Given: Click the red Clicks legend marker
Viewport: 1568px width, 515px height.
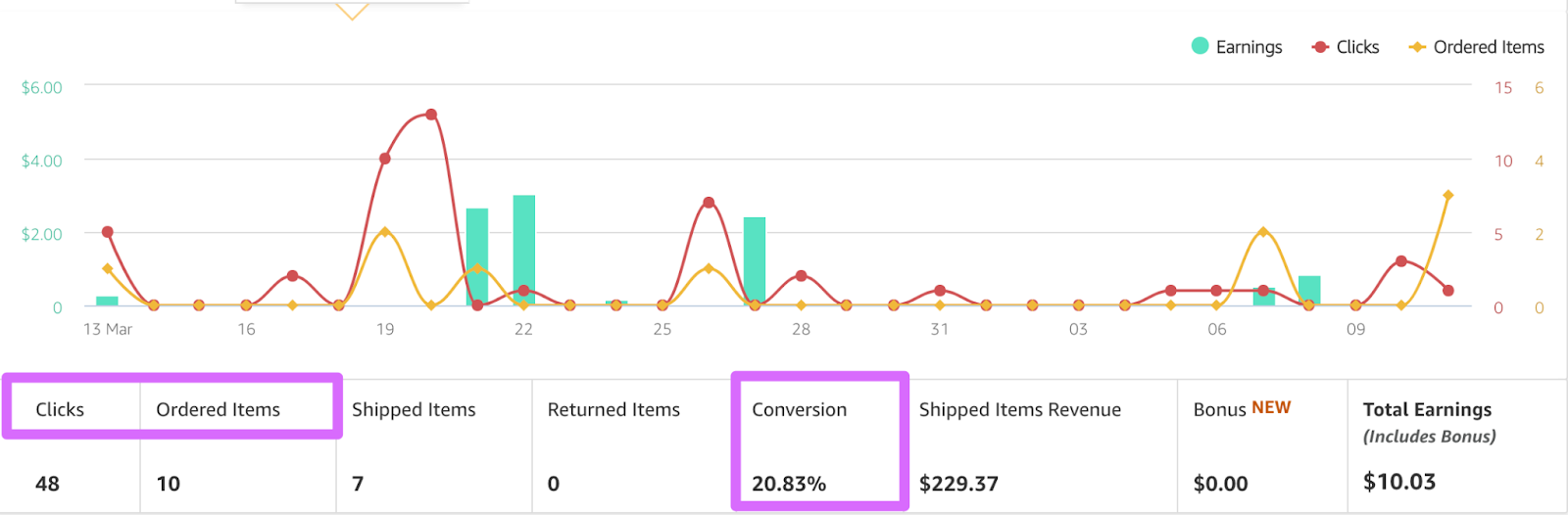Looking at the screenshot, I should click(1320, 47).
